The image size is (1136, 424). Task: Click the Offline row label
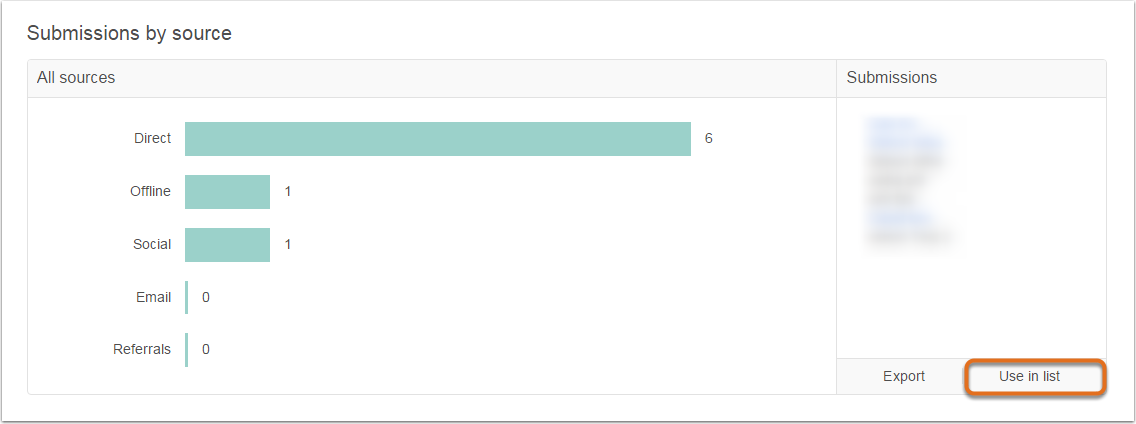click(151, 191)
